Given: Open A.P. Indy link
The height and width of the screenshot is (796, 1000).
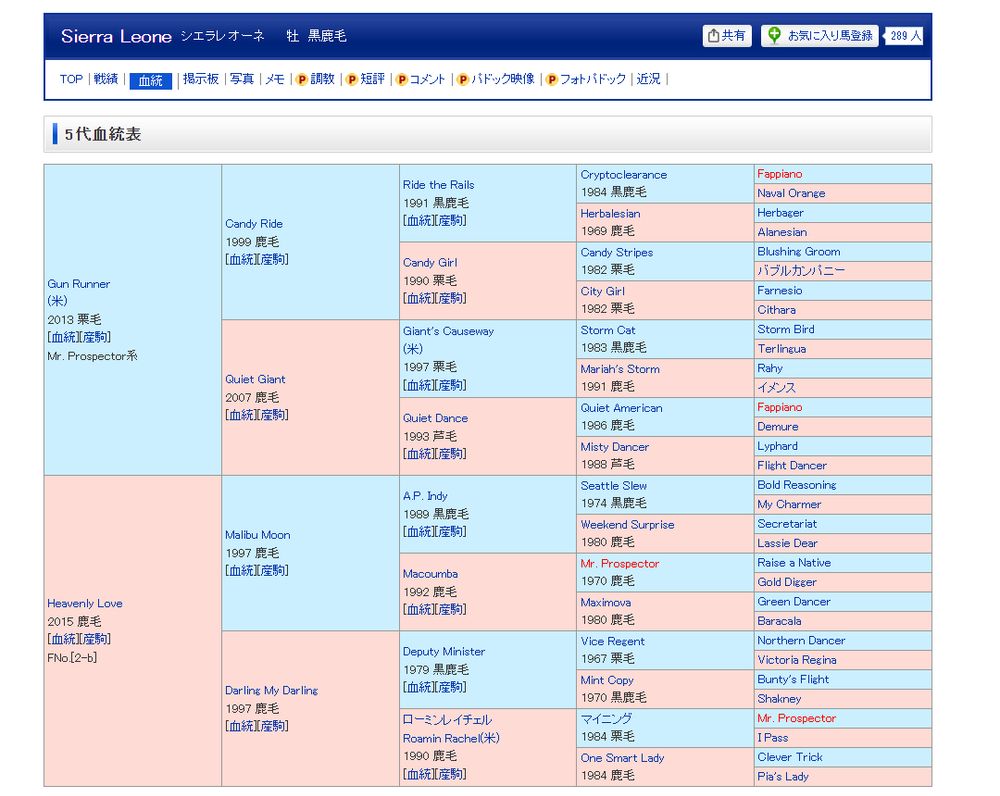Looking at the screenshot, I should (425, 496).
